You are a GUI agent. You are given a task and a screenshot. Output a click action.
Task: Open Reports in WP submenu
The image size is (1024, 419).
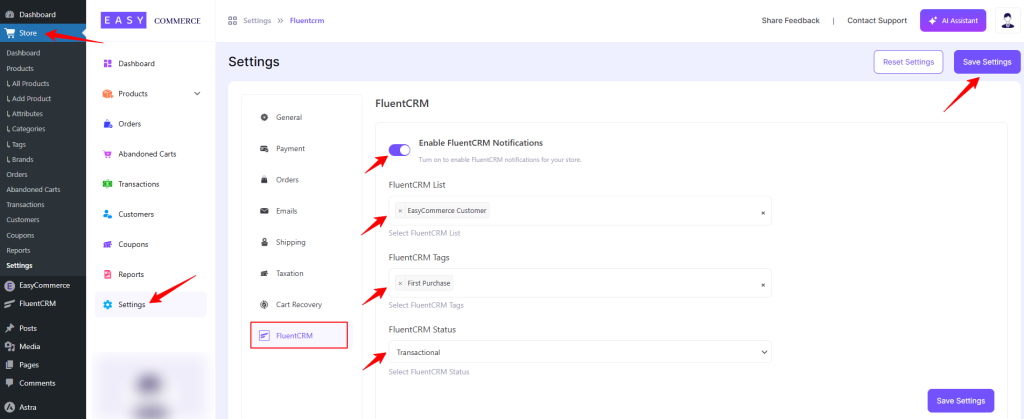(x=19, y=250)
